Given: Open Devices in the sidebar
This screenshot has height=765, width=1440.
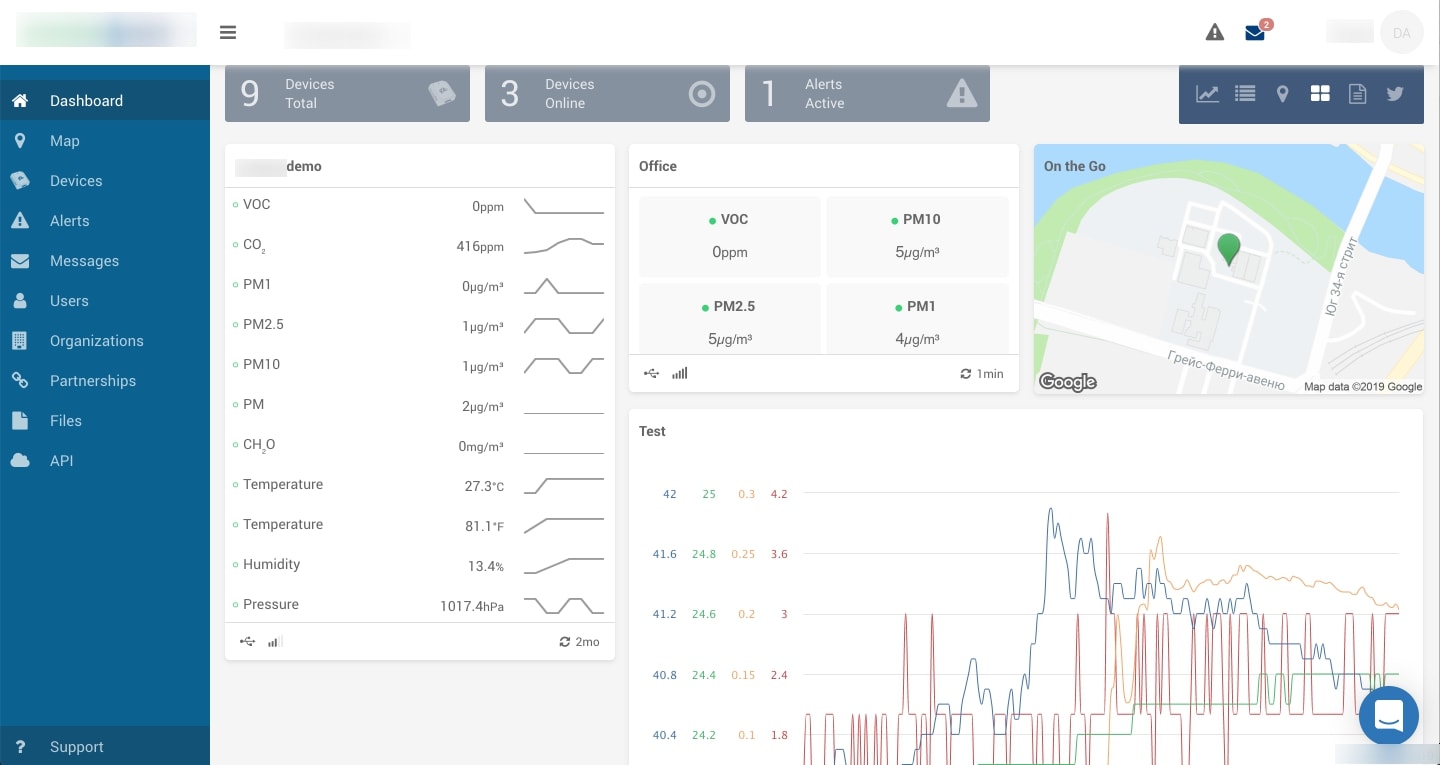Looking at the screenshot, I should coord(105,181).
